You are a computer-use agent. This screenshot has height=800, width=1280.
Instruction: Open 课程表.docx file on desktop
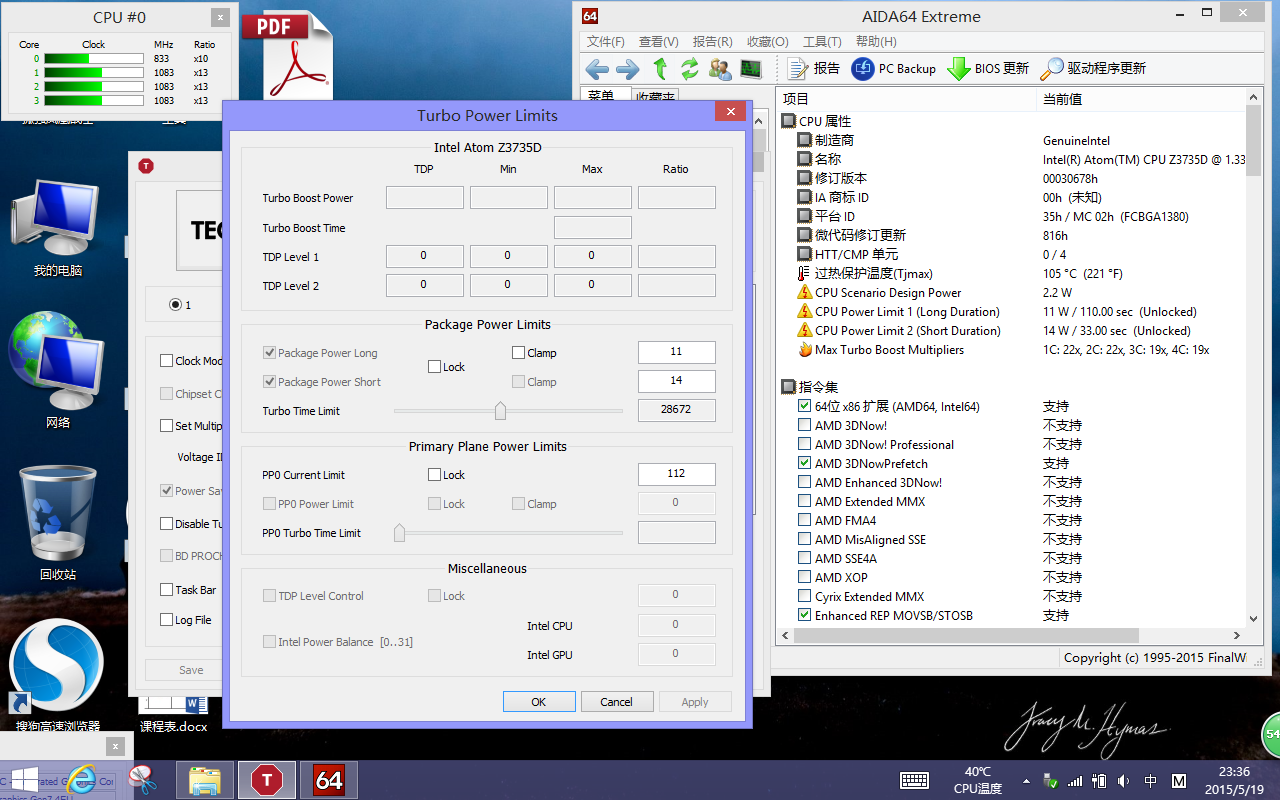coord(173,716)
